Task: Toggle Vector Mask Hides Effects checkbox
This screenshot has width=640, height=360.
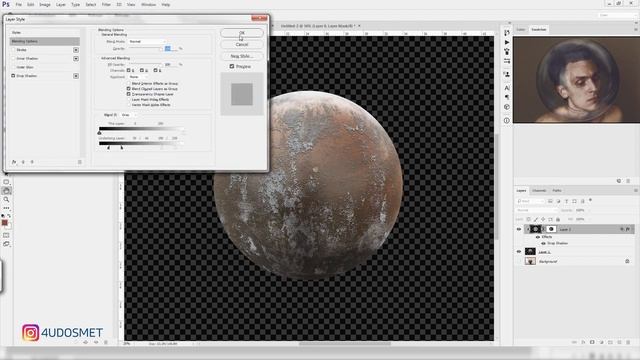Action: pyautogui.click(x=129, y=104)
